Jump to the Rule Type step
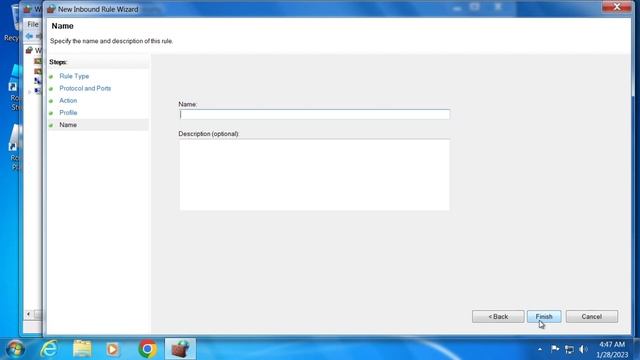This screenshot has width=640, height=360. click(74, 76)
